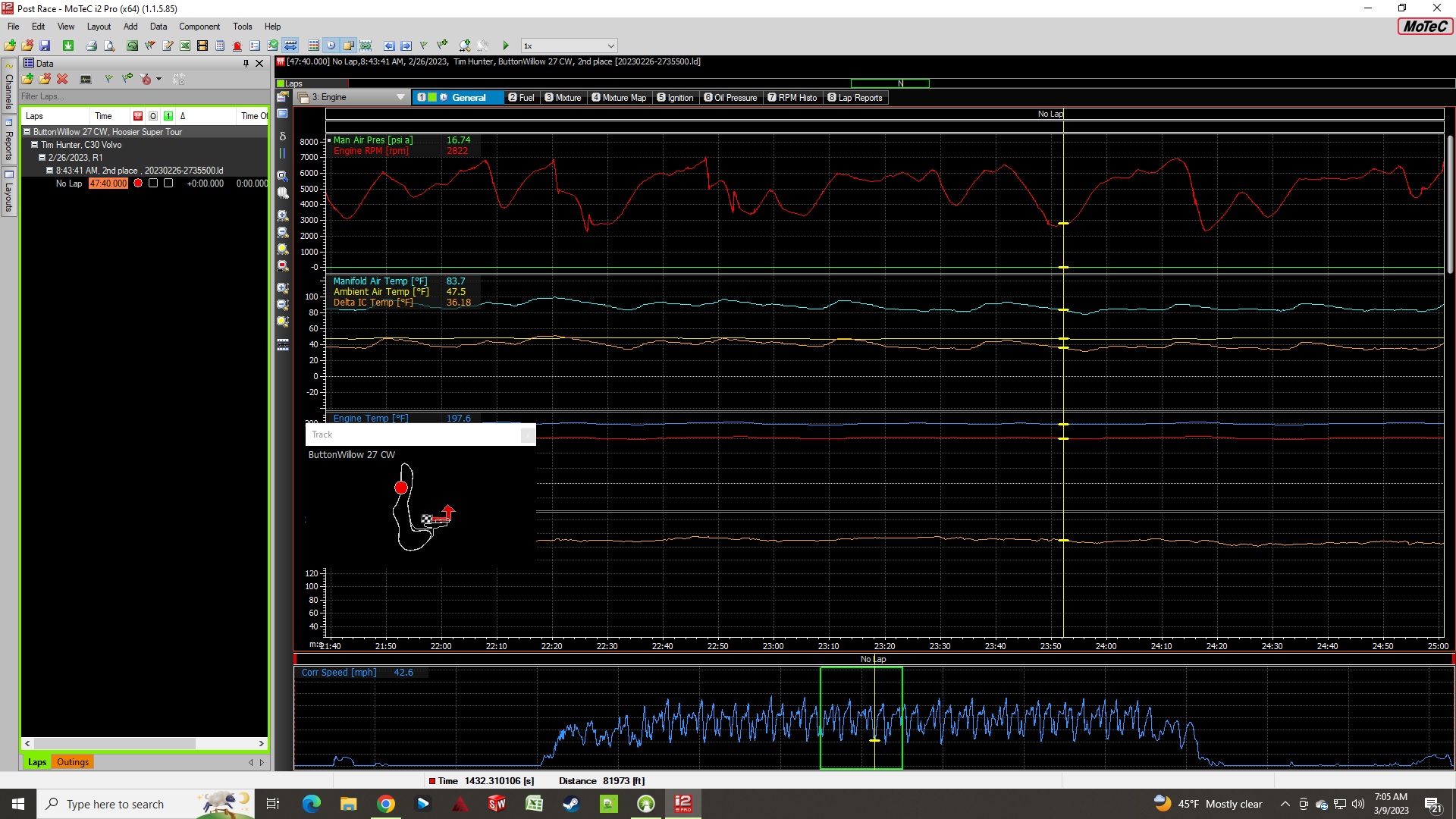
Task: Check the first overlay checkbox for No Lap
Action: pos(153,184)
